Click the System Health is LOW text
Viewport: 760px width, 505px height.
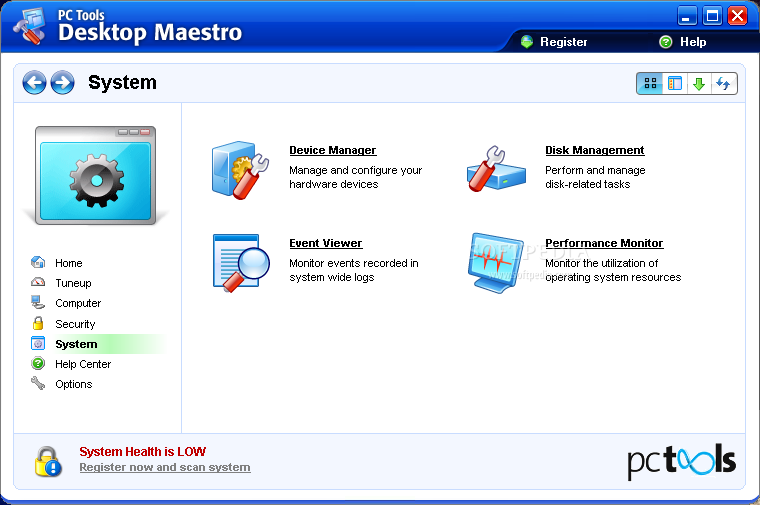142,452
